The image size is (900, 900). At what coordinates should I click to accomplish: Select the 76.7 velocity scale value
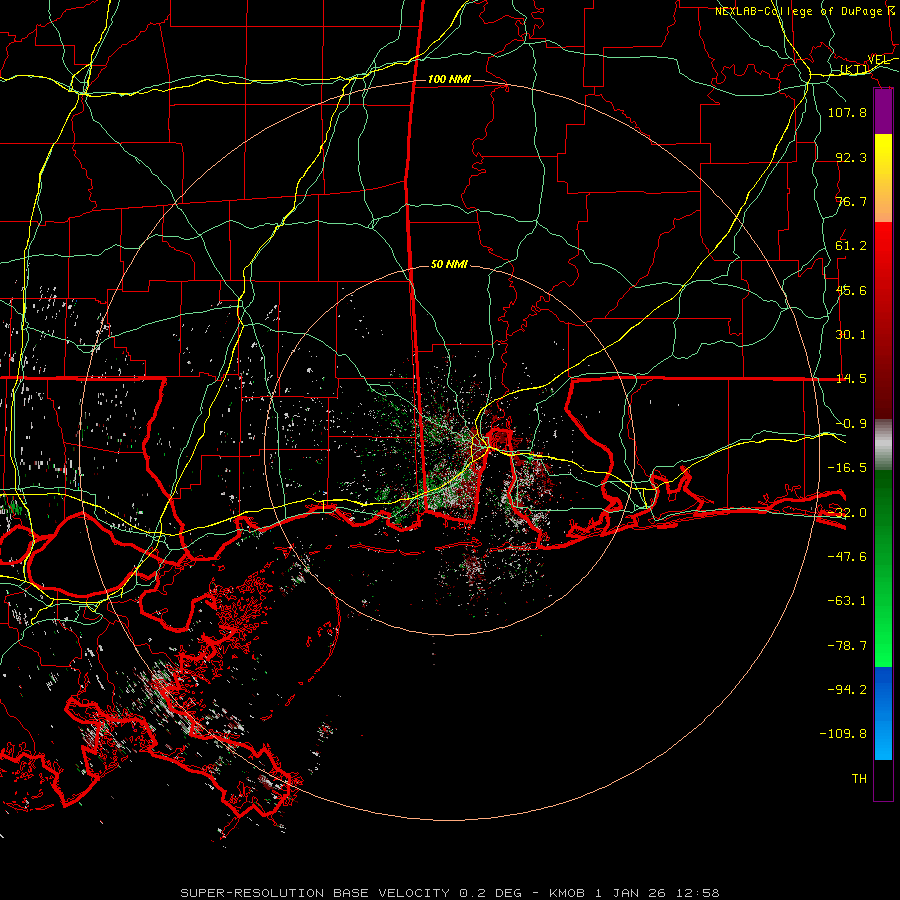pos(851,201)
